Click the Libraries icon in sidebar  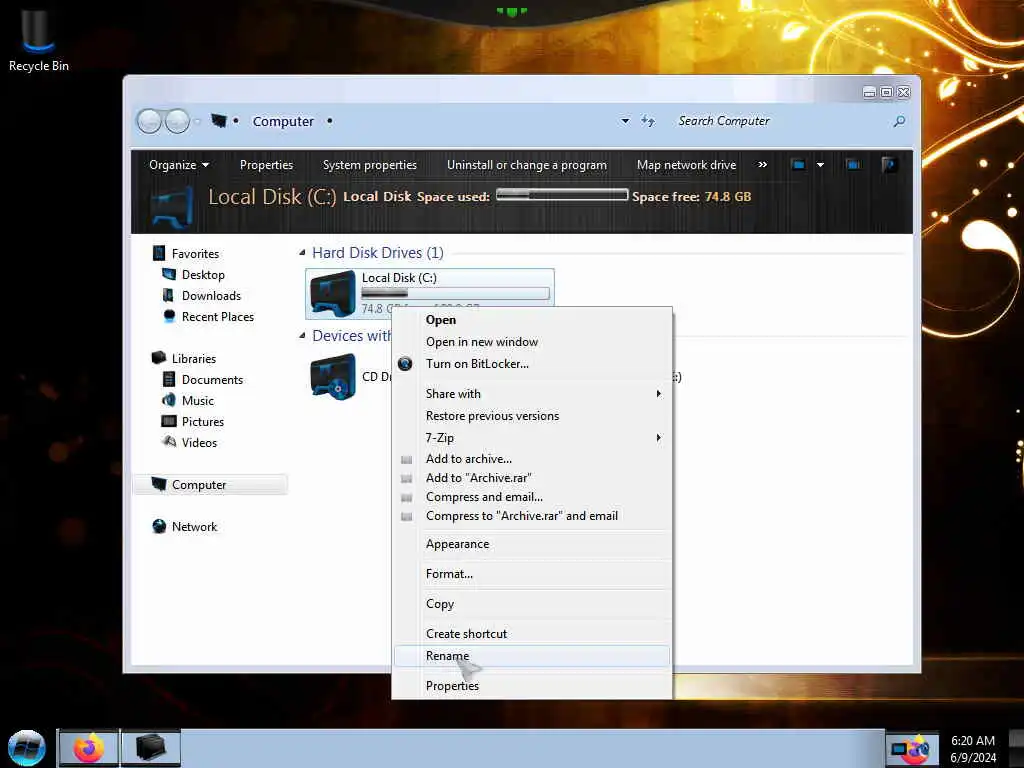point(159,358)
